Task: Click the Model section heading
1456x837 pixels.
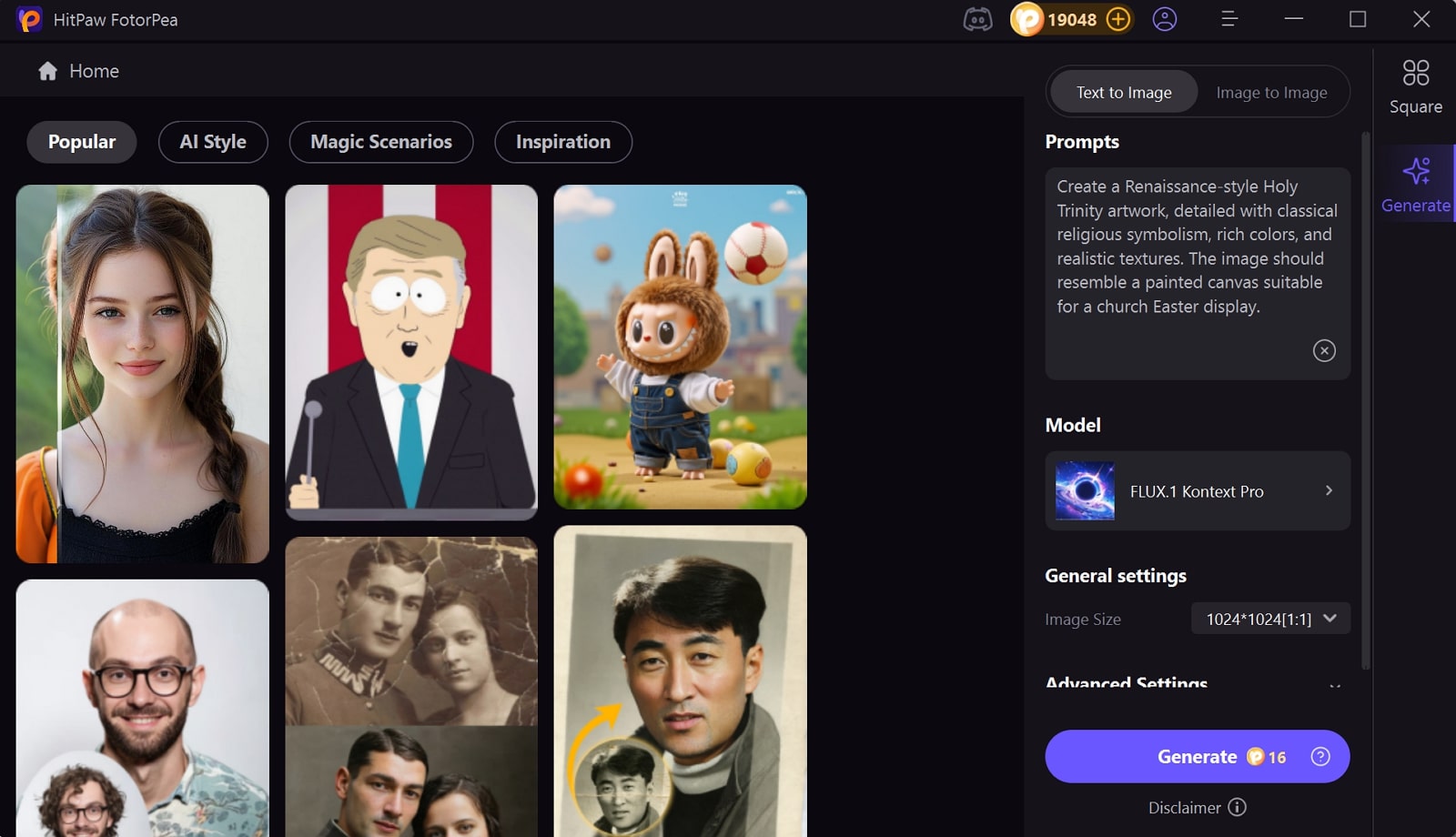Action: [x=1073, y=425]
